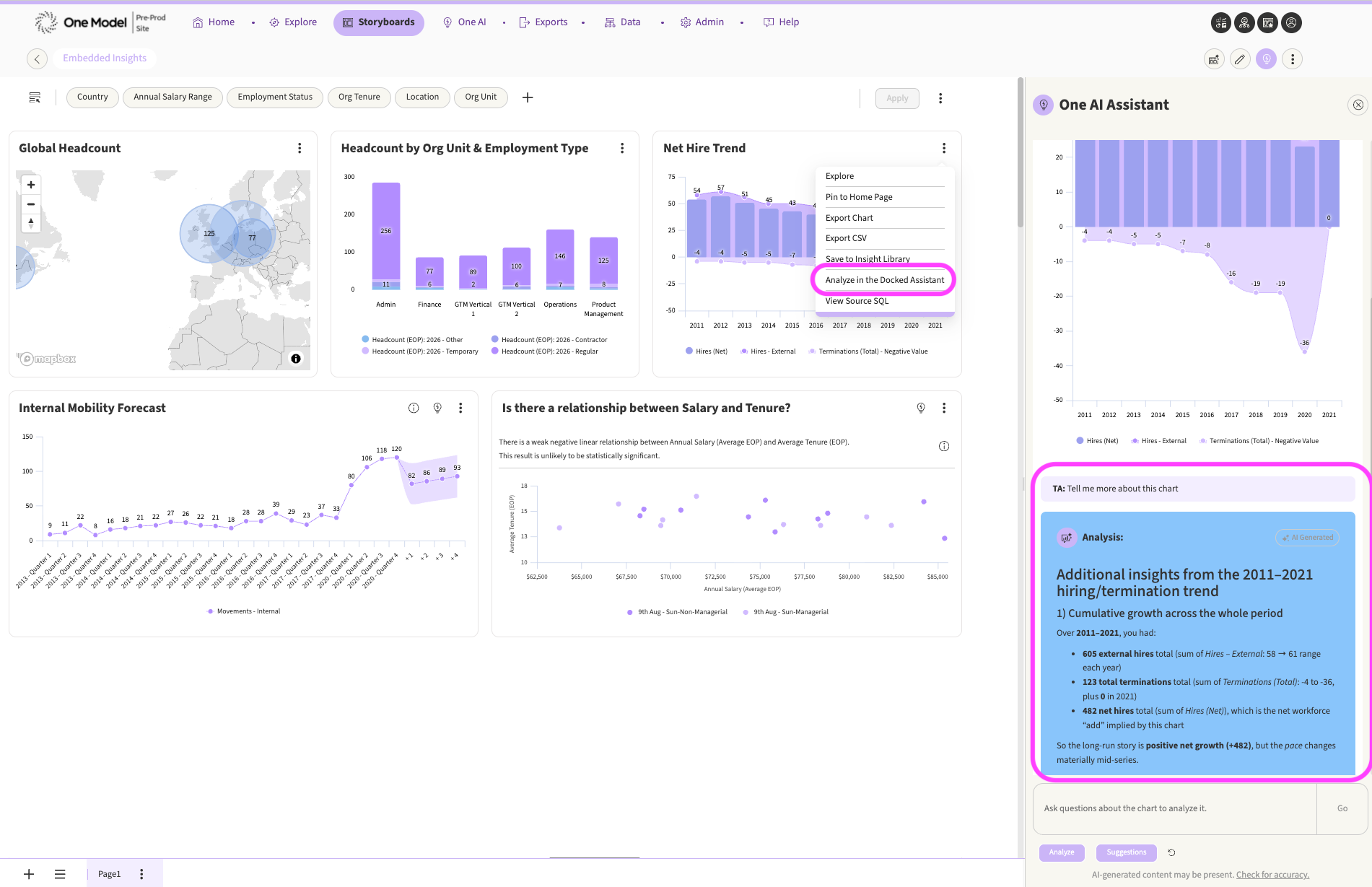
Task: Open the Country filter dropdown
Action: (x=92, y=97)
